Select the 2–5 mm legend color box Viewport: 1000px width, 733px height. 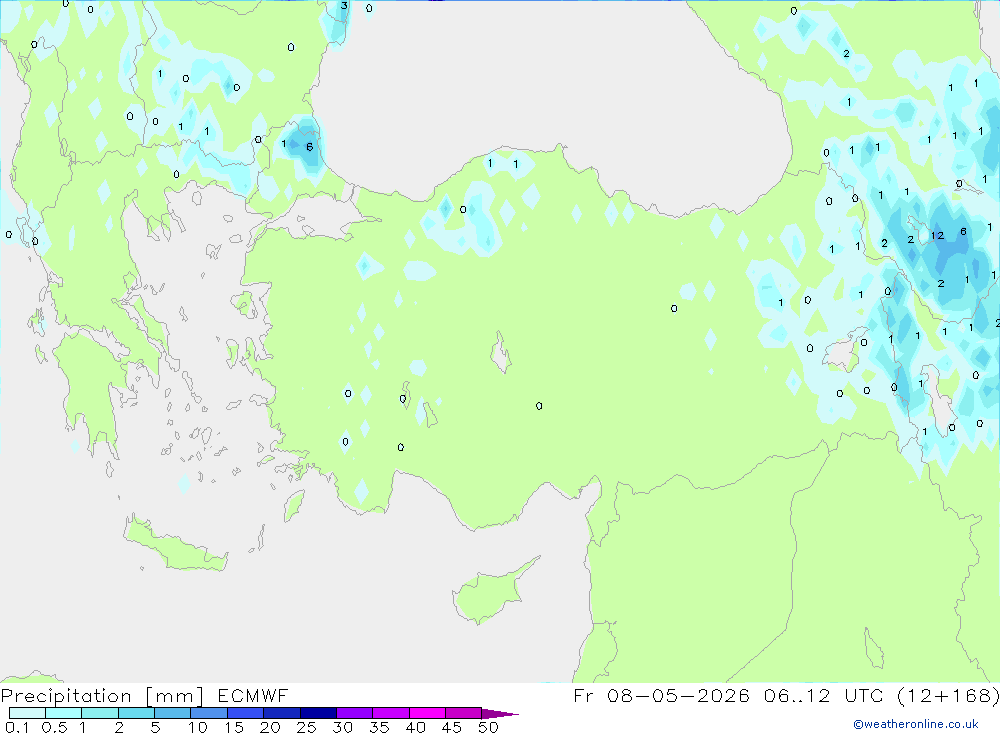click(136, 713)
